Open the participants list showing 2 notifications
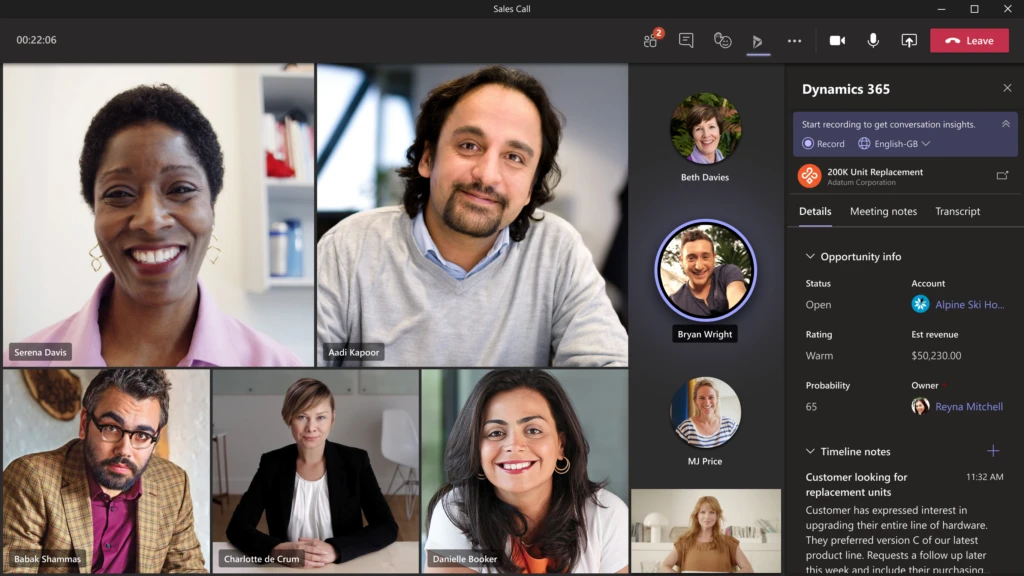 click(649, 40)
